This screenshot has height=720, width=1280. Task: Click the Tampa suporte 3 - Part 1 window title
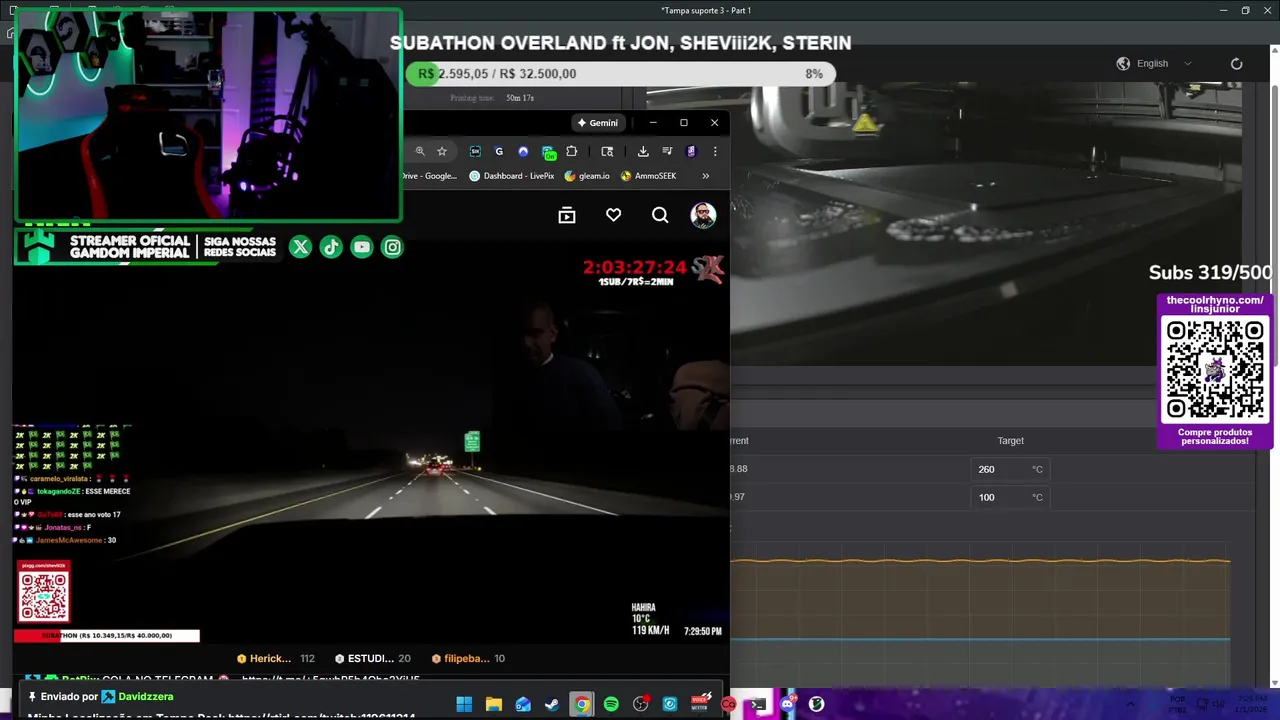[706, 10]
